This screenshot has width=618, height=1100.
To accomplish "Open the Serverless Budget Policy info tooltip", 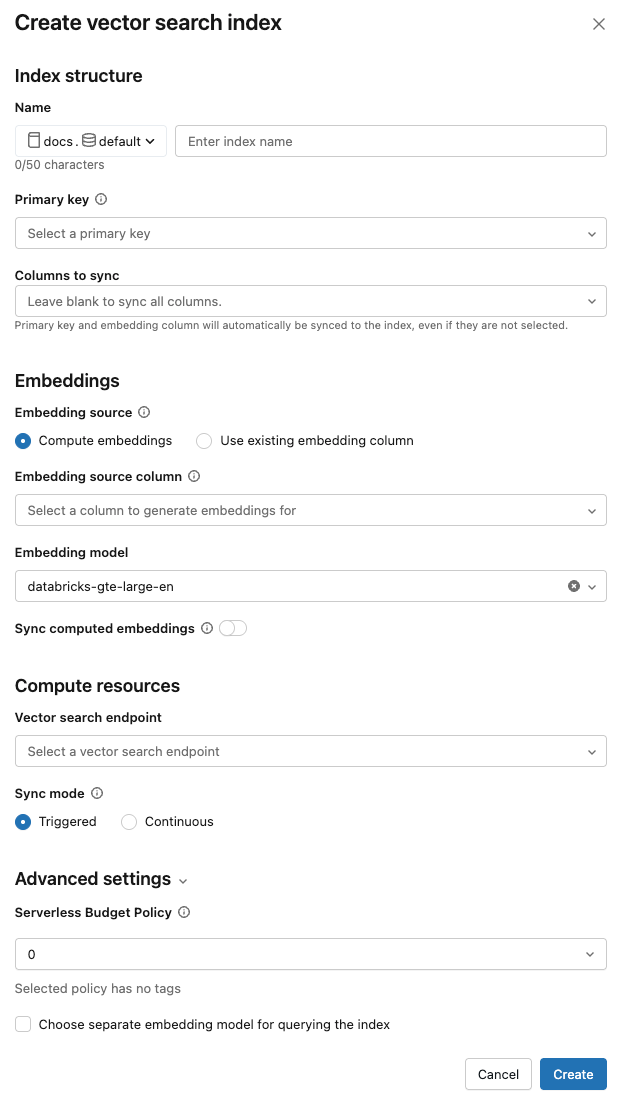I will tap(185, 912).
